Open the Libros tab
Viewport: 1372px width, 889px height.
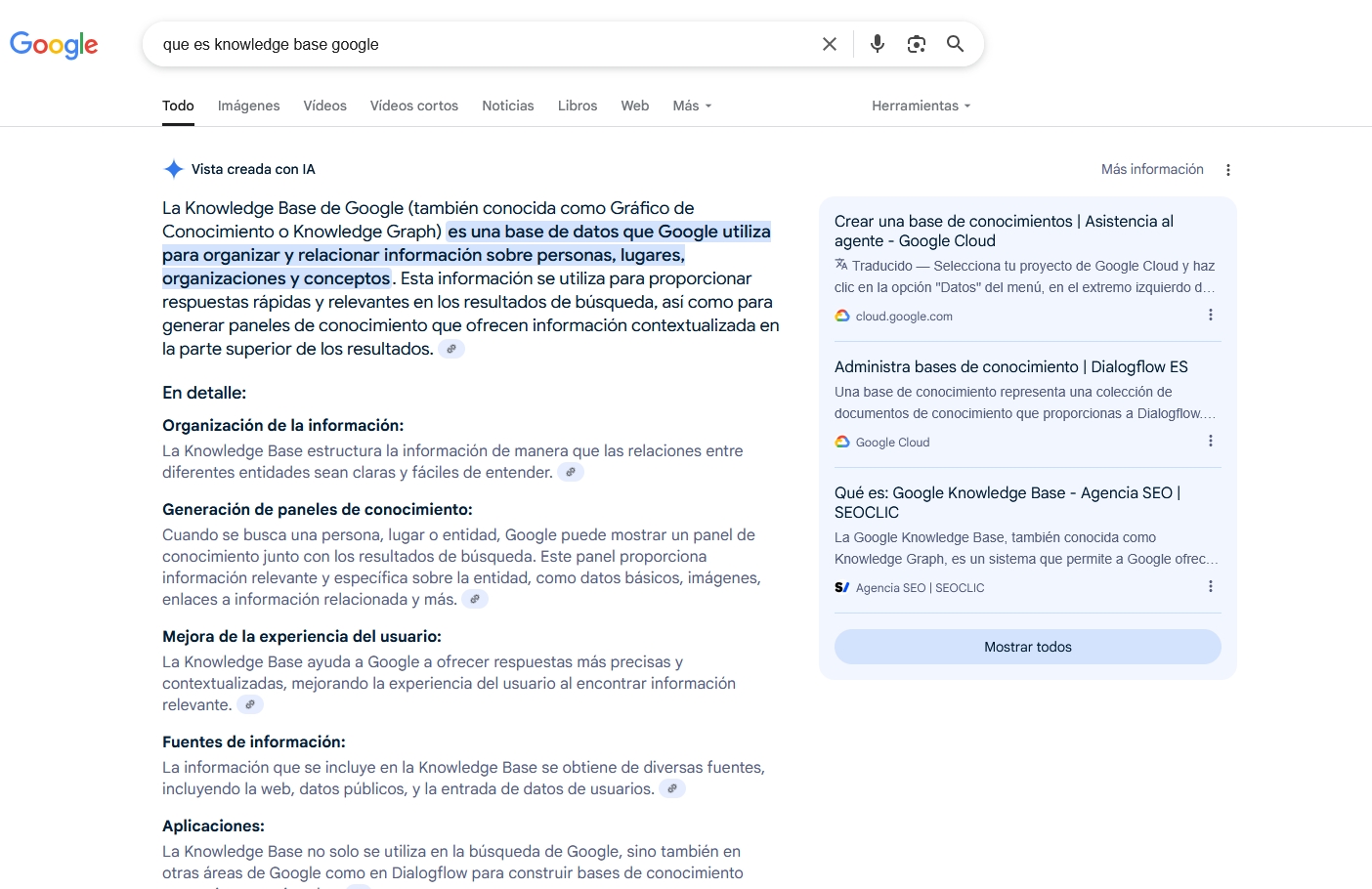[x=578, y=106]
